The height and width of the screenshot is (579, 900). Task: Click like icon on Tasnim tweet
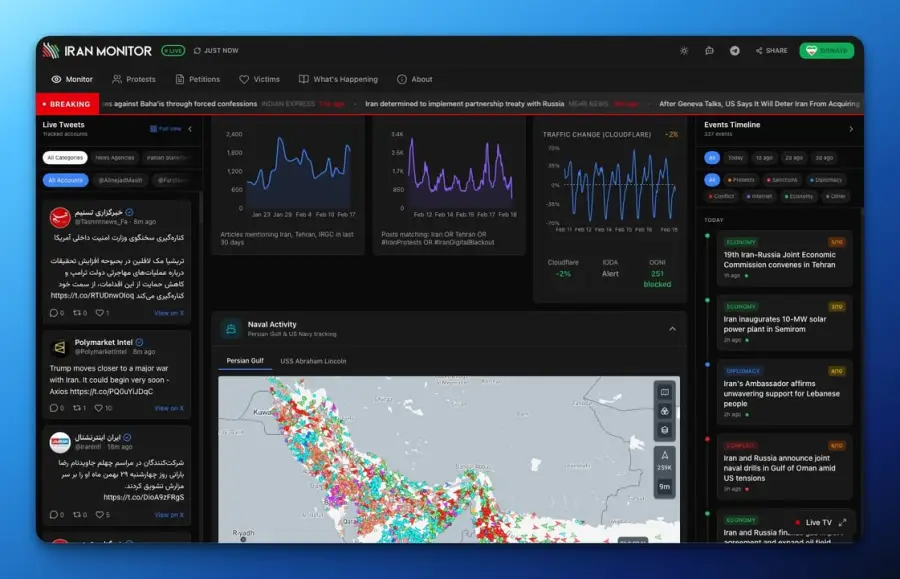tap(99, 313)
